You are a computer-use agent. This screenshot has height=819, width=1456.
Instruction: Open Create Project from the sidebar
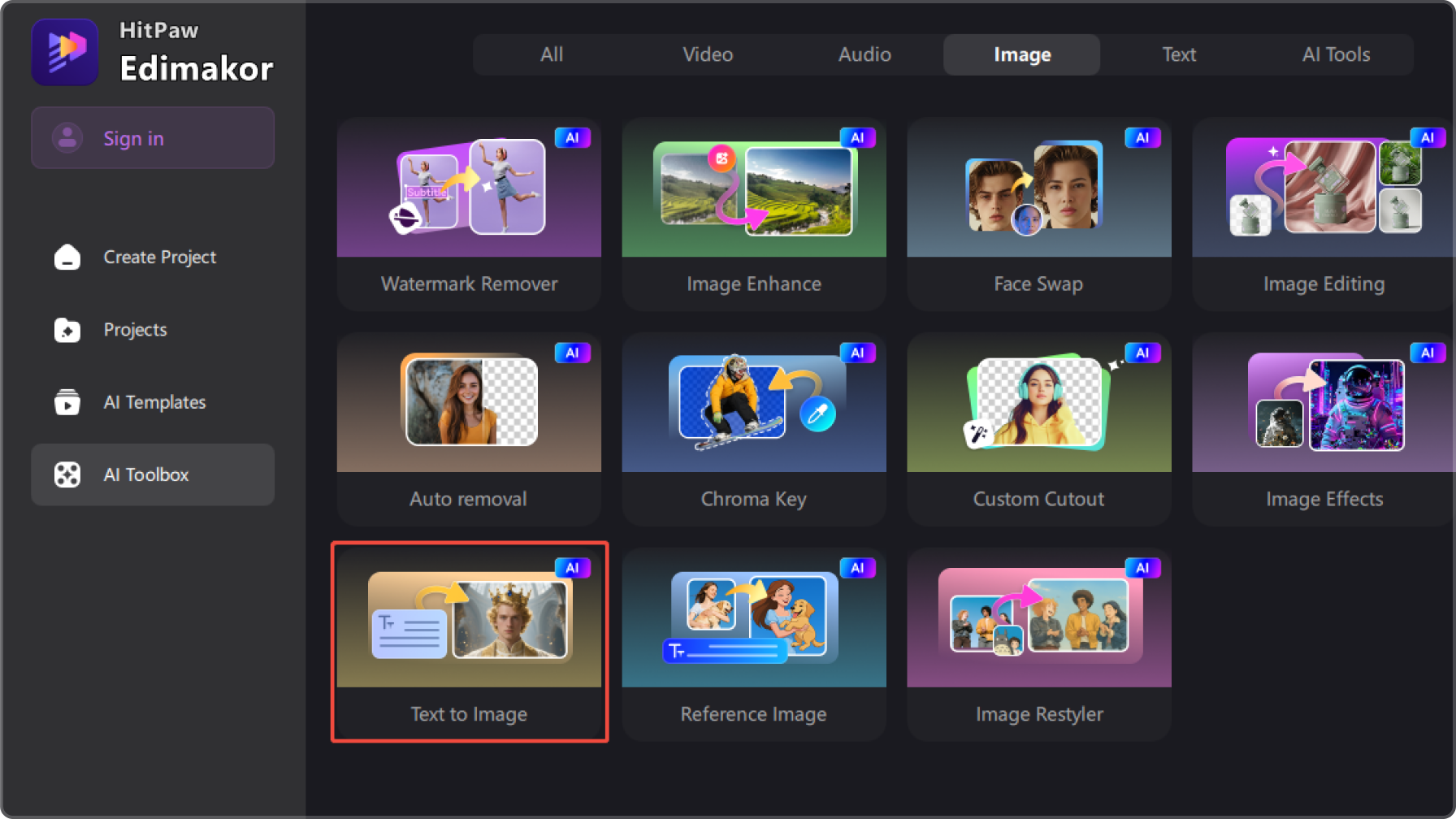153,257
